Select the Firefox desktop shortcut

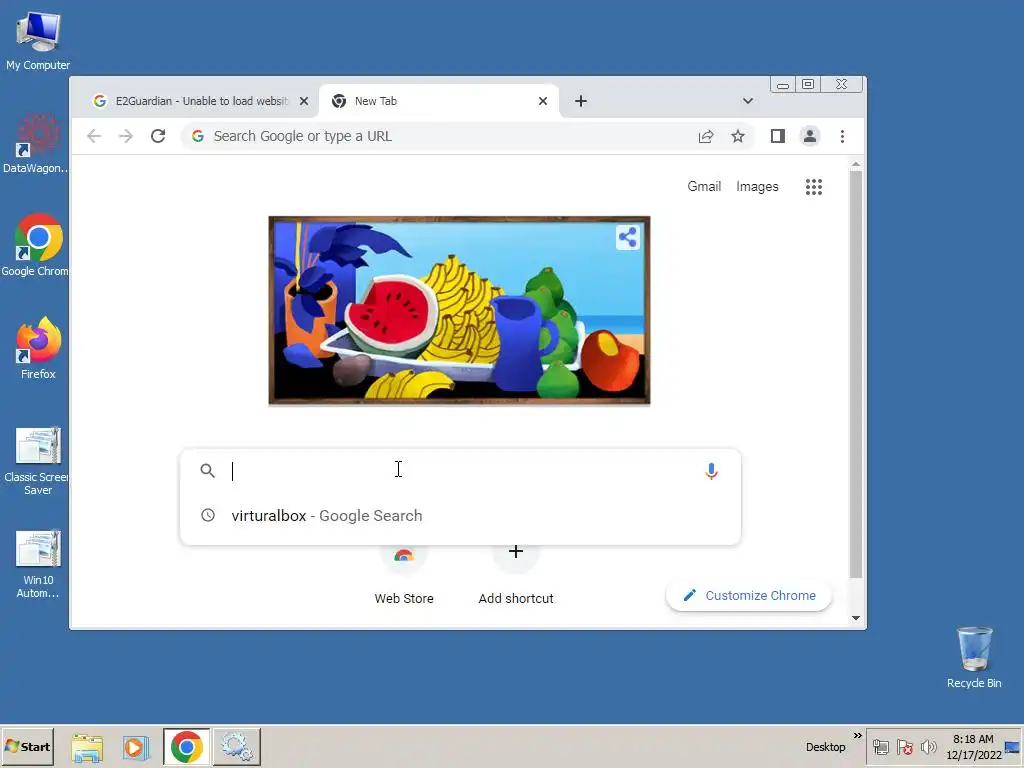(38, 349)
